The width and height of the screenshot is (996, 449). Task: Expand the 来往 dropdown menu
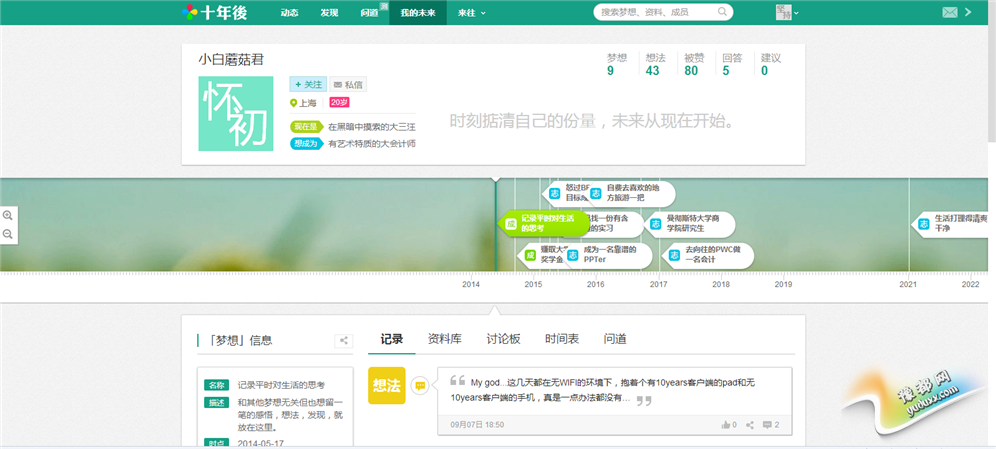pos(471,12)
